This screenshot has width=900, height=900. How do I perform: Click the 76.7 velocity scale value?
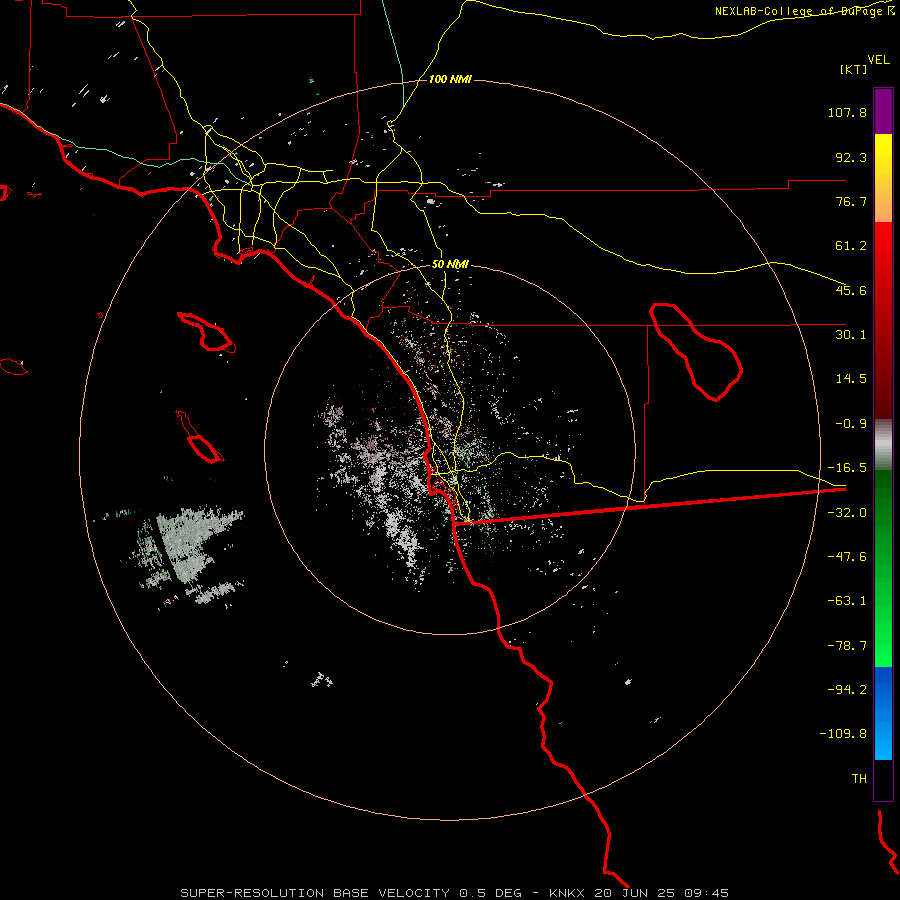pyautogui.click(x=851, y=201)
